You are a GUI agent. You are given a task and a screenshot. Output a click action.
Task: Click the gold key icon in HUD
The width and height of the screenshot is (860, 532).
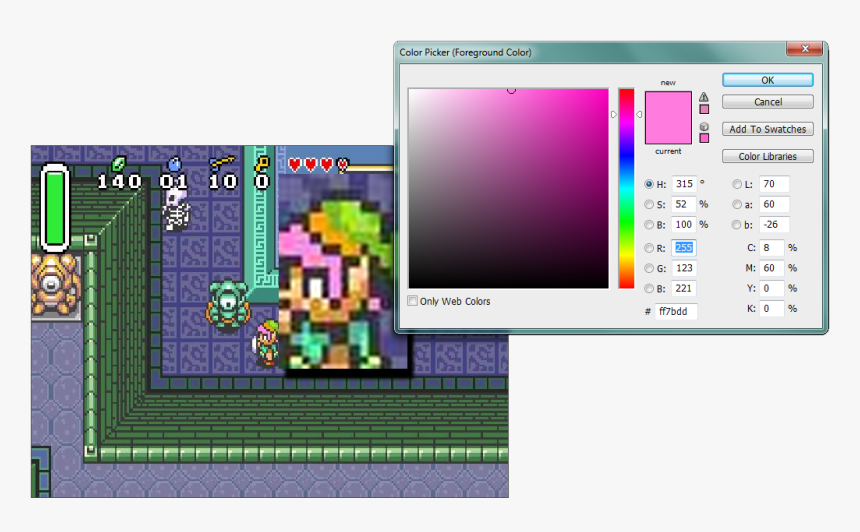(x=262, y=163)
